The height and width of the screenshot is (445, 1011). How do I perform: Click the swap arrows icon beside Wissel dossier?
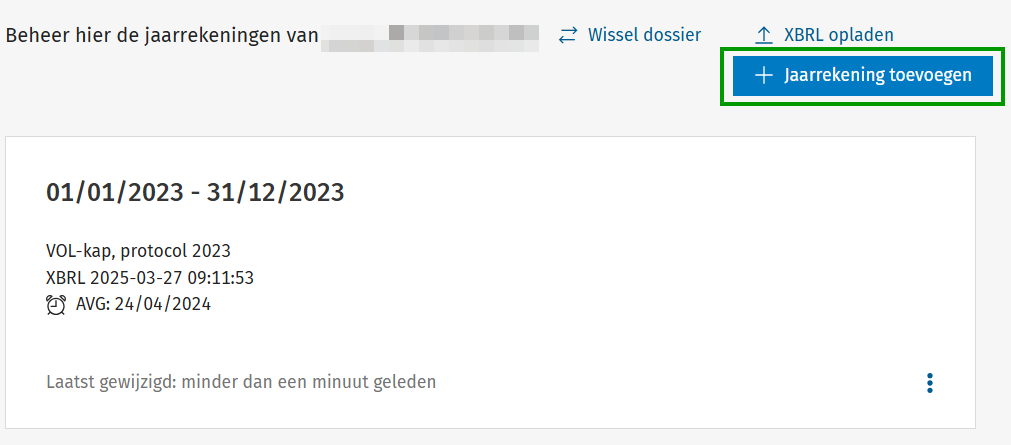568,35
